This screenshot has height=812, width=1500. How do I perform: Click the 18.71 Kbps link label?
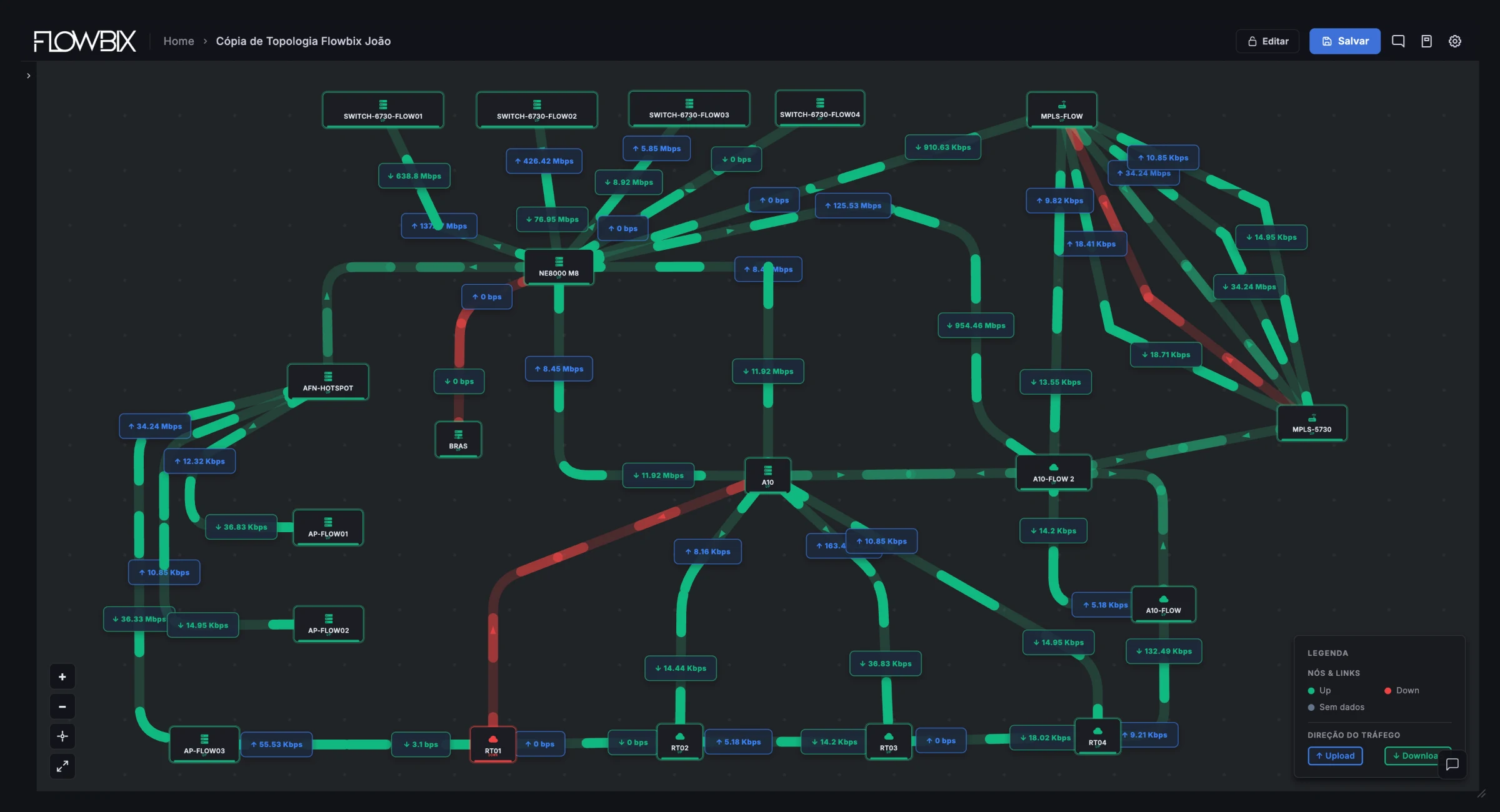pos(1166,355)
